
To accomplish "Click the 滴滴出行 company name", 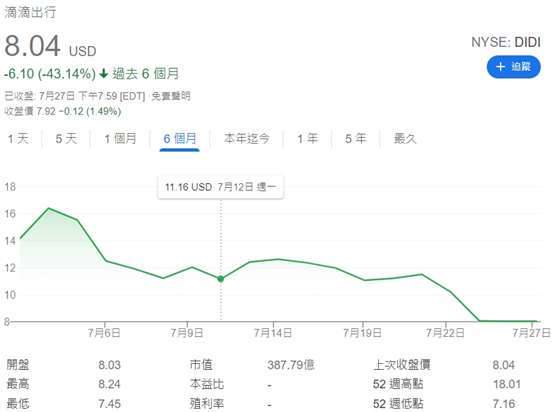I will tap(30, 12).
